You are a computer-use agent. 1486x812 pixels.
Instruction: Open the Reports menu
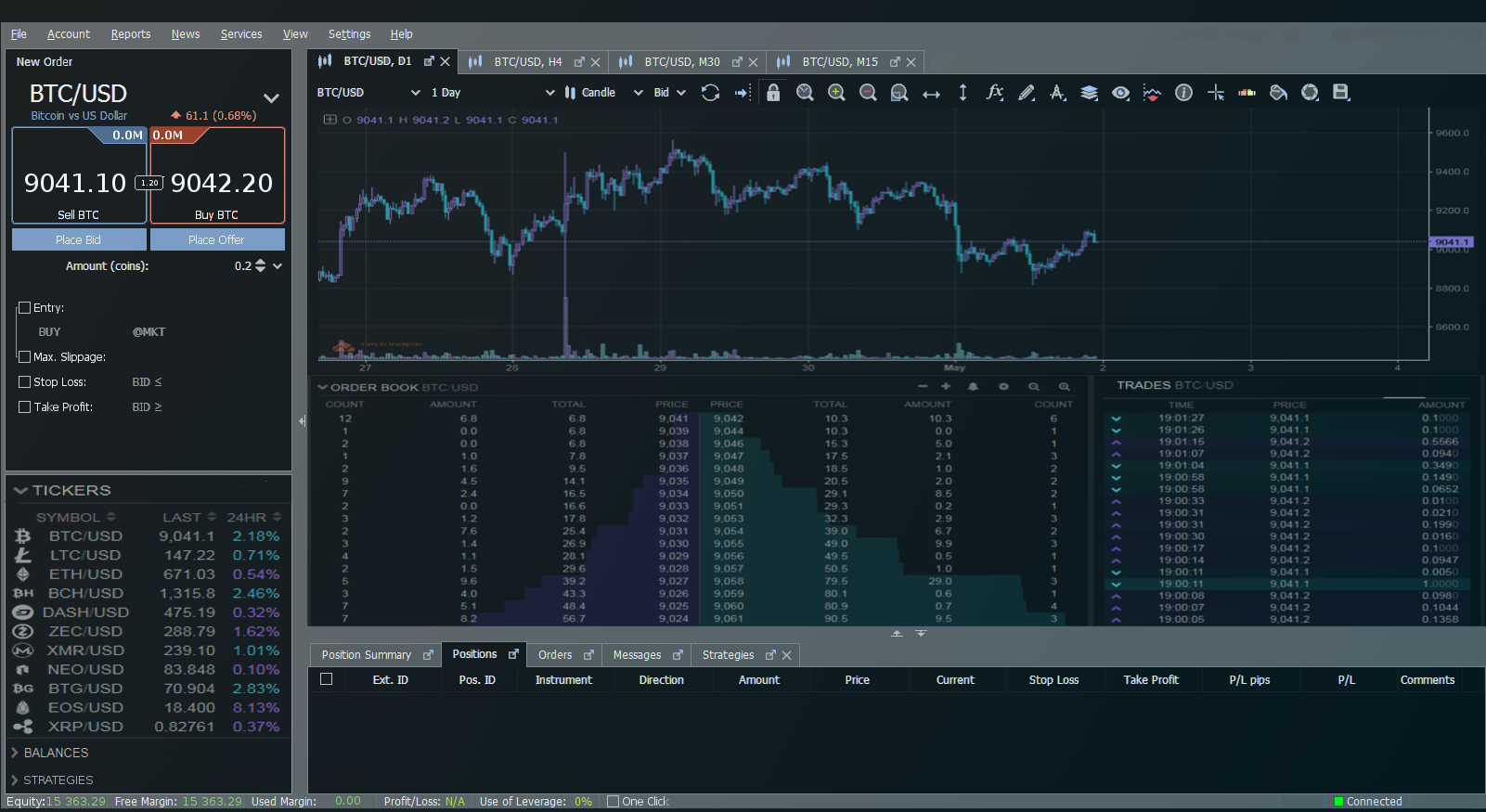click(131, 34)
